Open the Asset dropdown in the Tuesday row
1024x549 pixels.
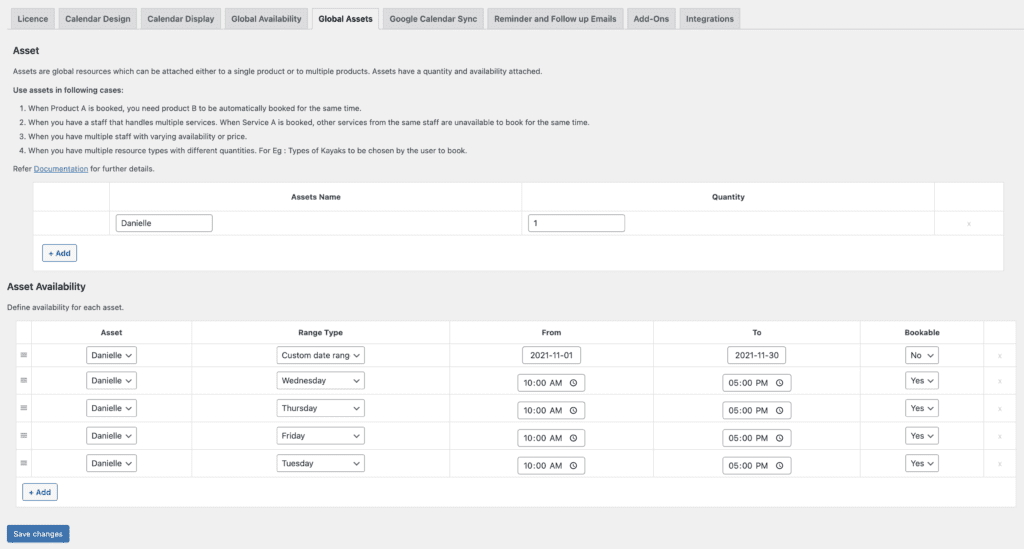point(111,463)
